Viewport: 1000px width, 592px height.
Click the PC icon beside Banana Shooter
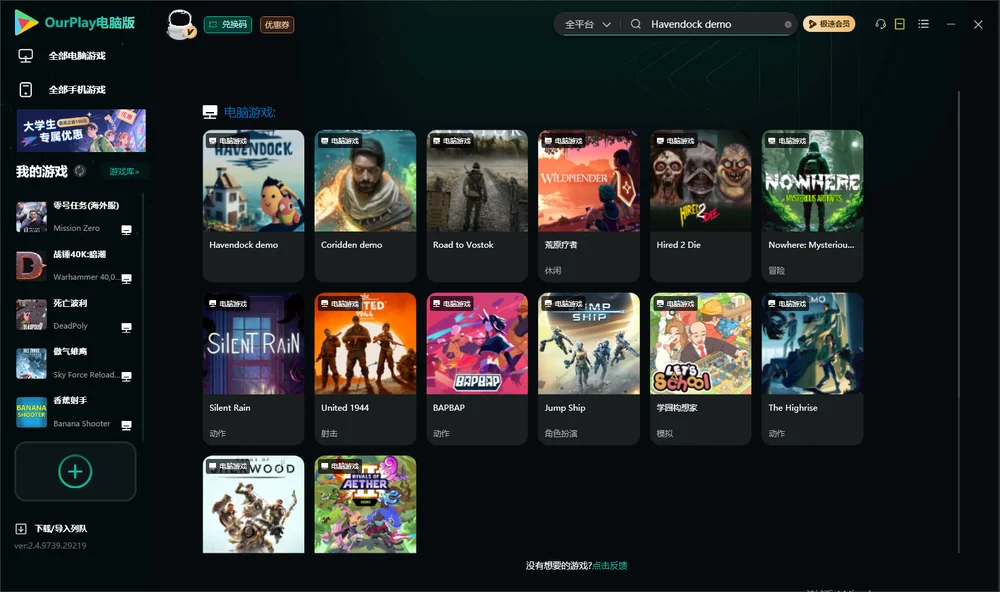click(126, 425)
